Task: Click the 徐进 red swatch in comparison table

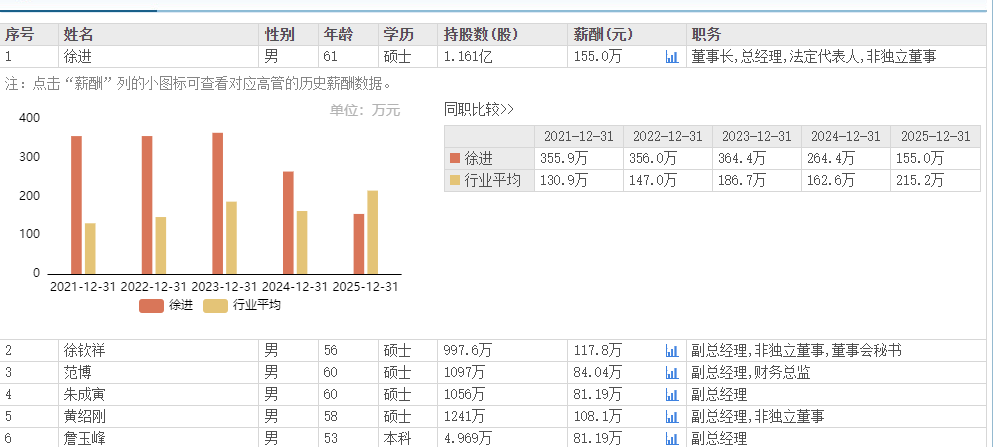Action: [x=455, y=158]
